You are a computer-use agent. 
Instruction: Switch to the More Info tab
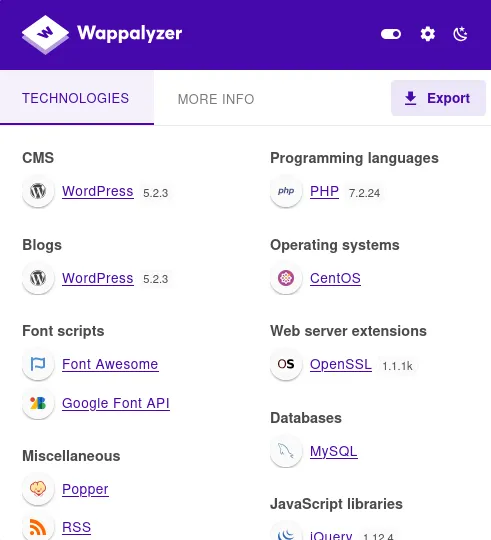216,99
